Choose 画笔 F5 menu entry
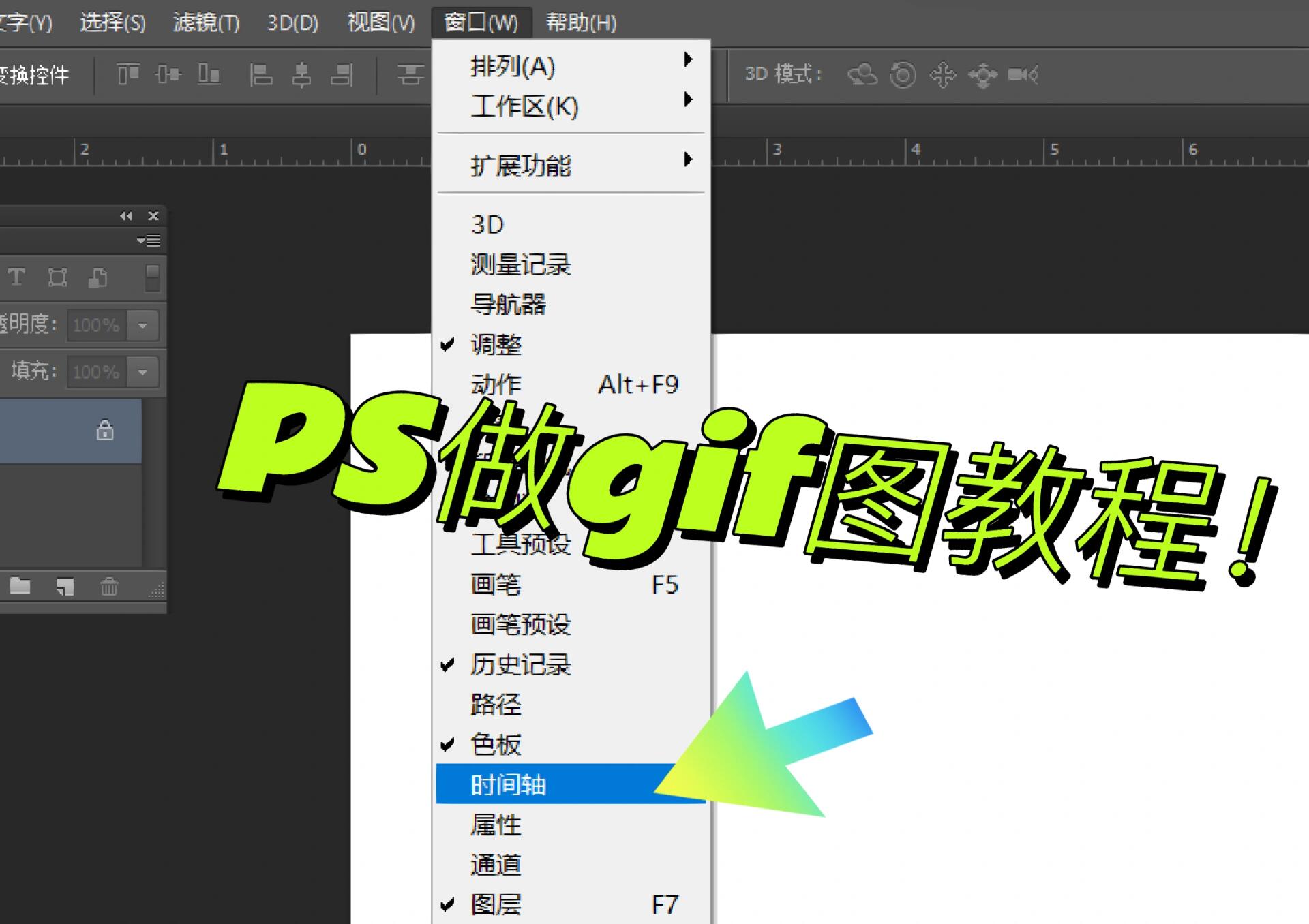The height and width of the screenshot is (924, 1309). pos(571,585)
